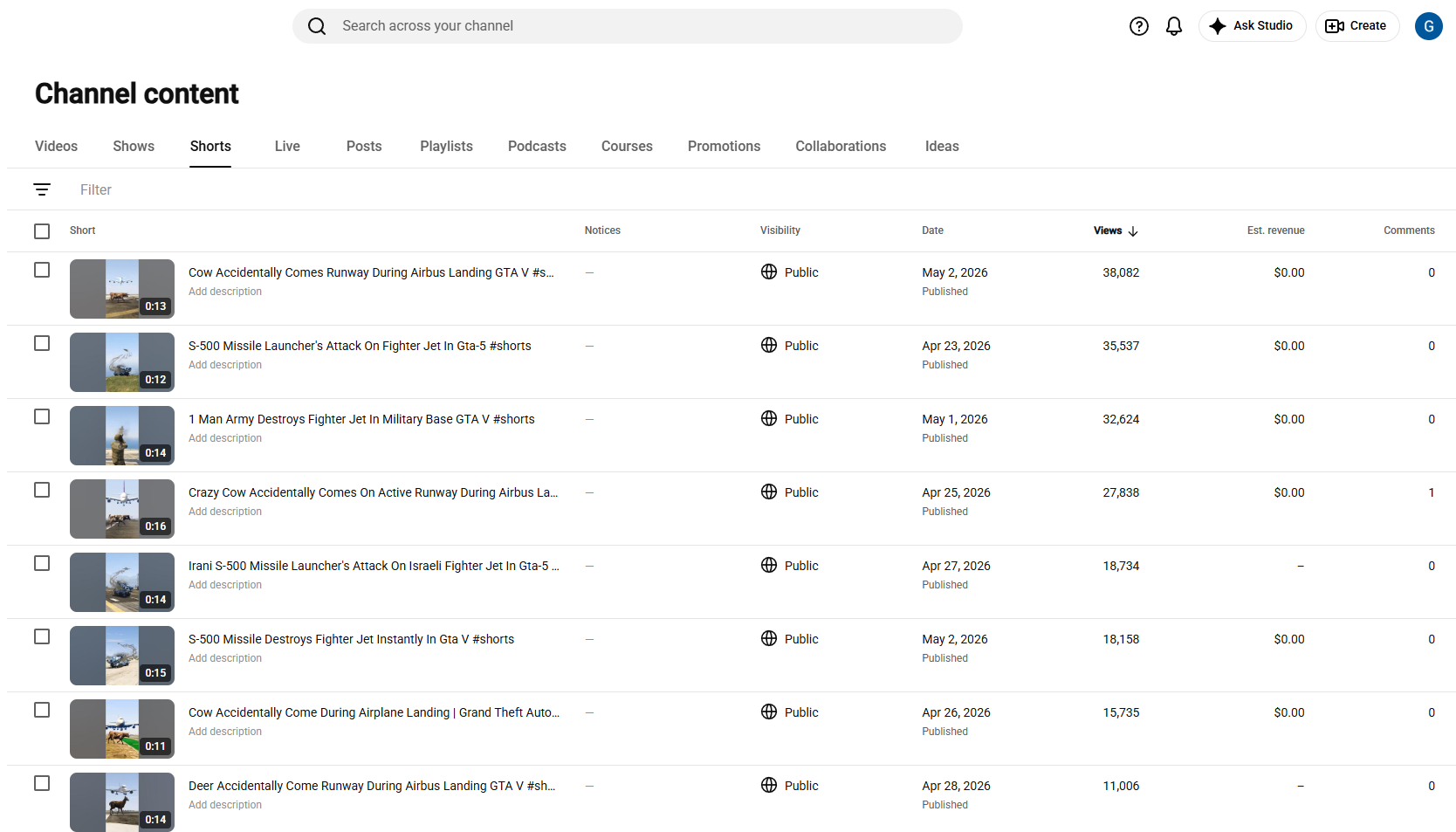Open the G account avatar
Image resolution: width=1456 pixels, height=832 pixels.
tap(1428, 26)
